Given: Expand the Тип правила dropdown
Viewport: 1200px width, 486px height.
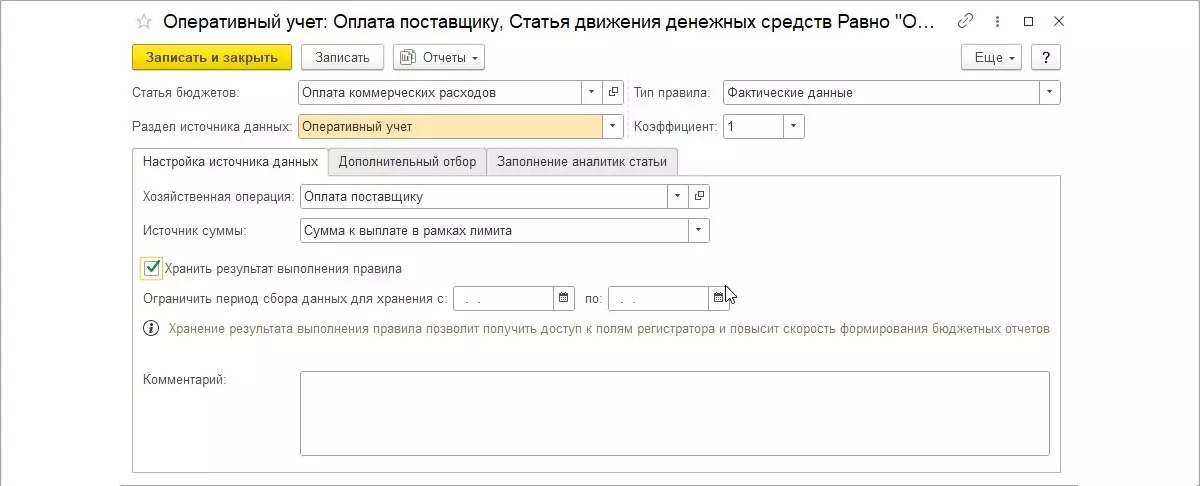Looking at the screenshot, I should (x=1049, y=93).
